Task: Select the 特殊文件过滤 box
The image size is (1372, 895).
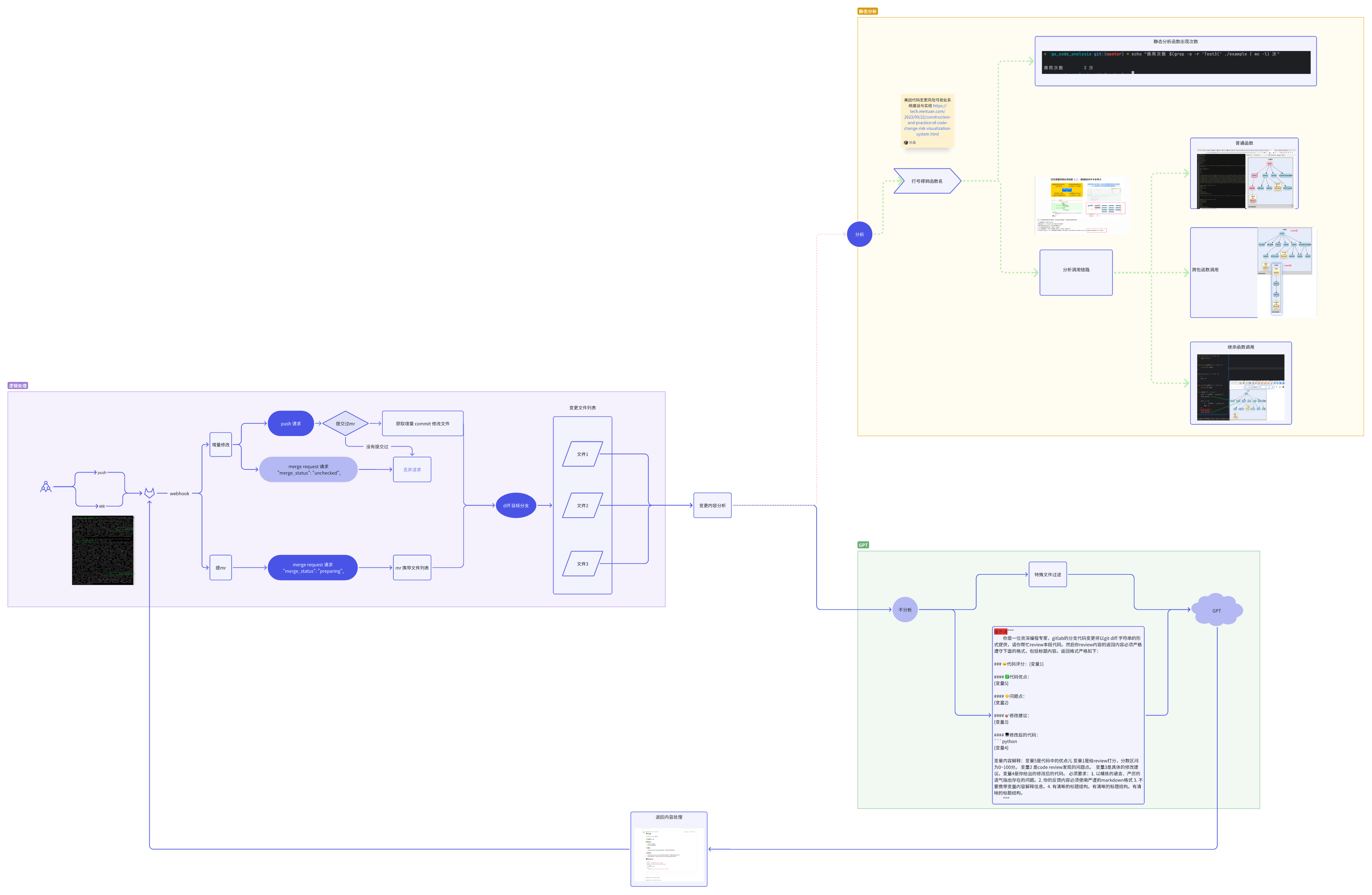Action: click(1047, 574)
